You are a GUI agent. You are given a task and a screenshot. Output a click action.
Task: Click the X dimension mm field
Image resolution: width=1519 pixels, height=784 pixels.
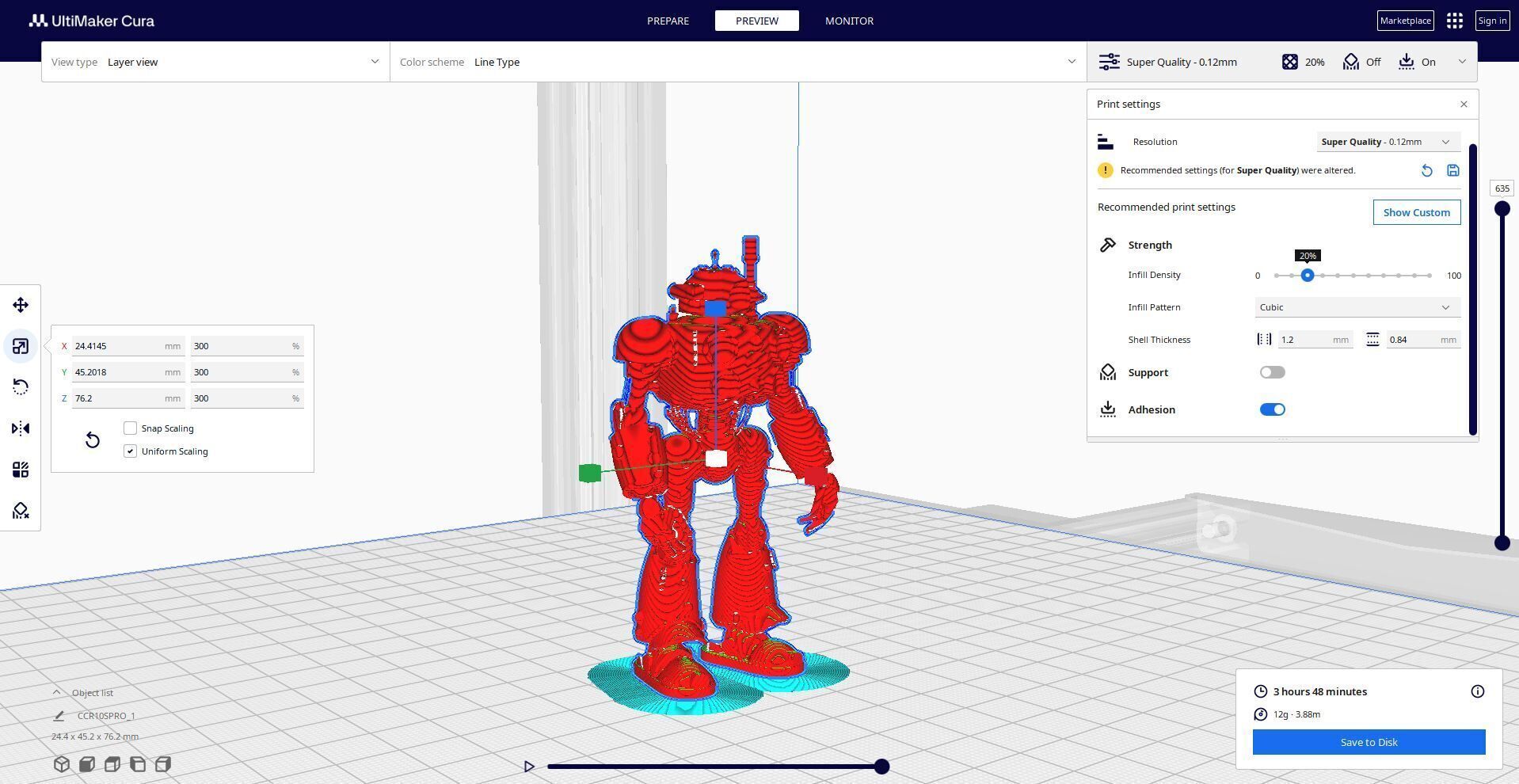coord(128,346)
